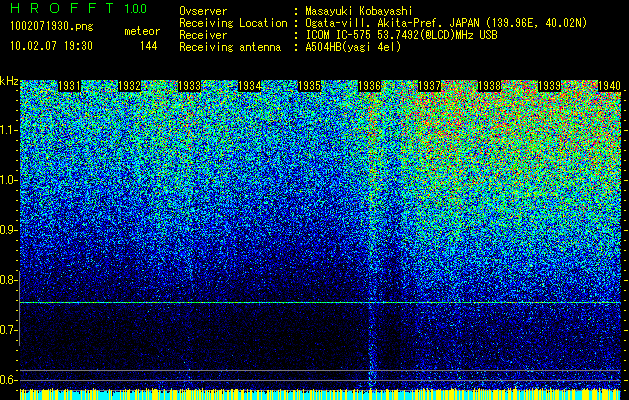Click the Receiving Location label

point(233,23)
